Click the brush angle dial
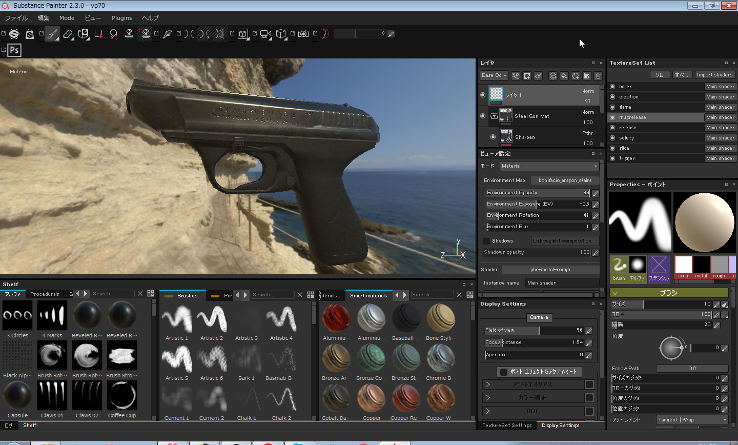Image resolution: width=738 pixels, height=445 pixels. (x=671, y=348)
